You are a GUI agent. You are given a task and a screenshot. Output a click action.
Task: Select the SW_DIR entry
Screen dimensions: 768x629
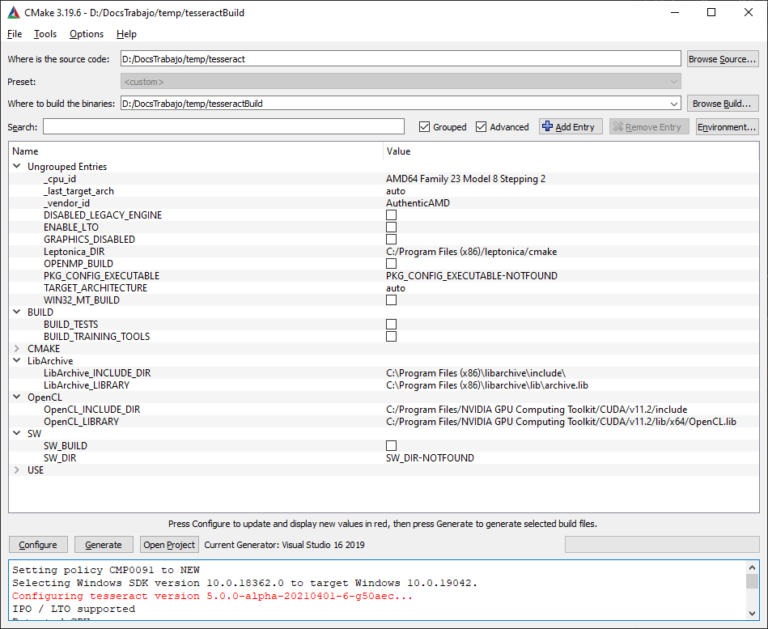coord(60,458)
